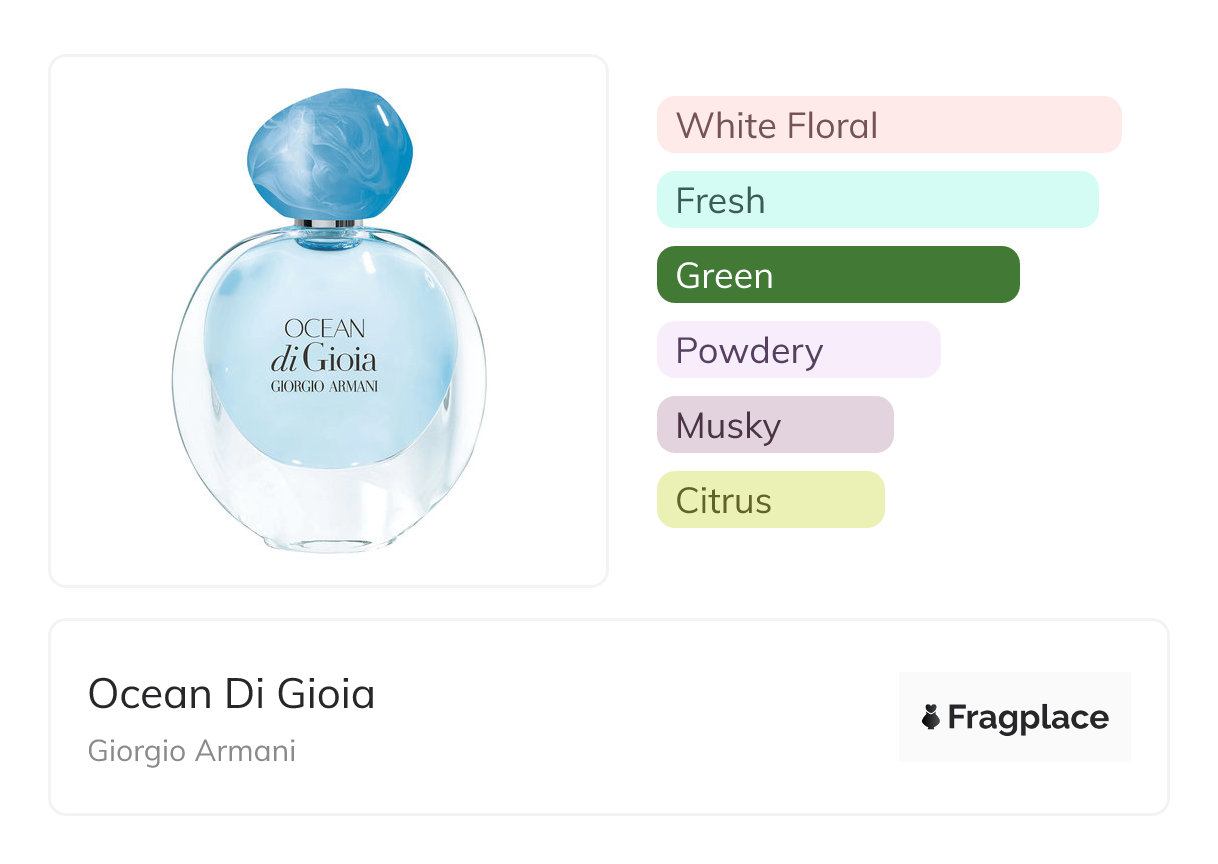Click GIORGIO ARMANI text printed on the bottle
Viewport: 1218px width, 864px height.
[x=324, y=387]
